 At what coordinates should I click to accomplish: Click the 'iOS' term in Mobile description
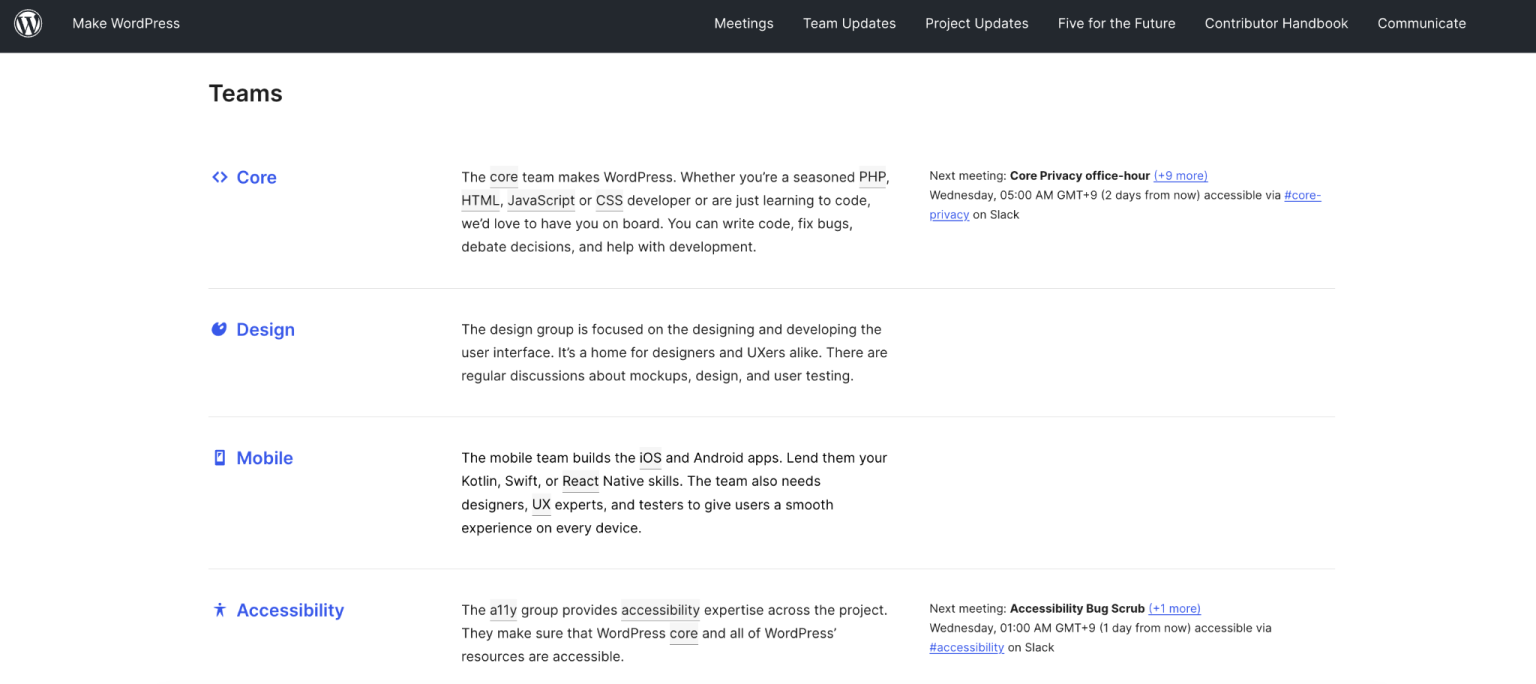pos(651,458)
